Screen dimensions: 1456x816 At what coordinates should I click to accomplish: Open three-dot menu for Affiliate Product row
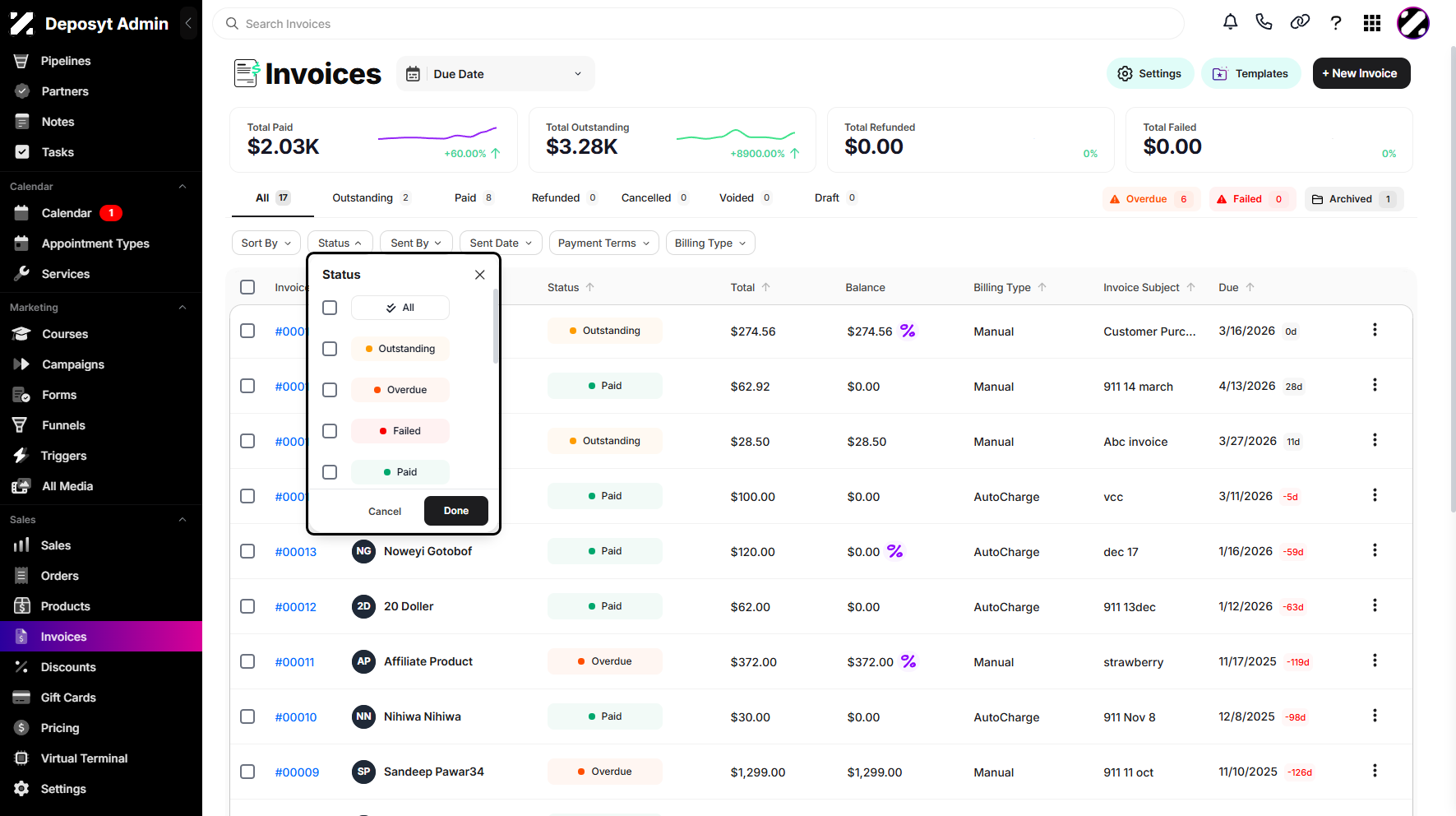1375,661
